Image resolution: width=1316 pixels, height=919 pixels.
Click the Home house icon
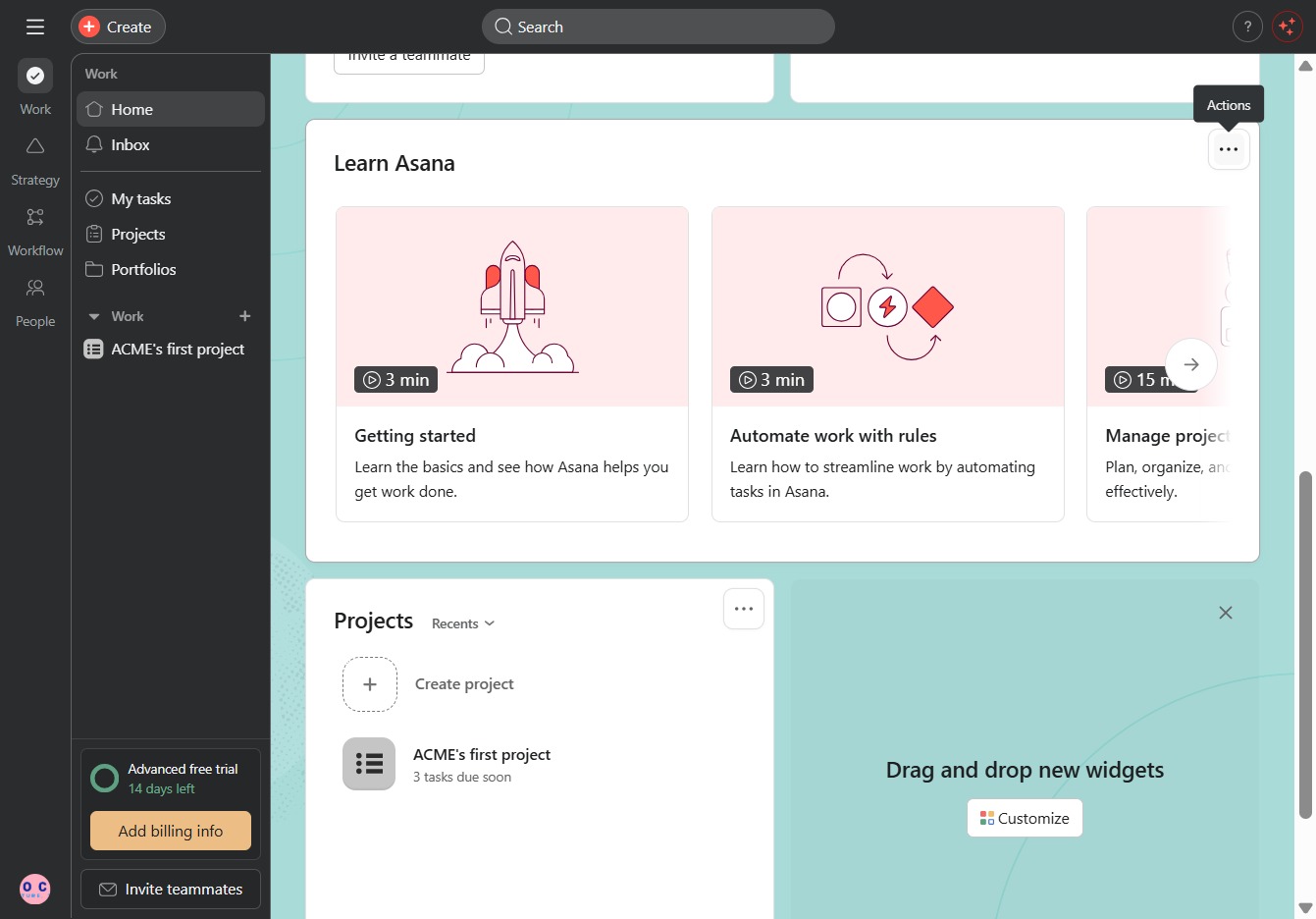click(94, 109)
